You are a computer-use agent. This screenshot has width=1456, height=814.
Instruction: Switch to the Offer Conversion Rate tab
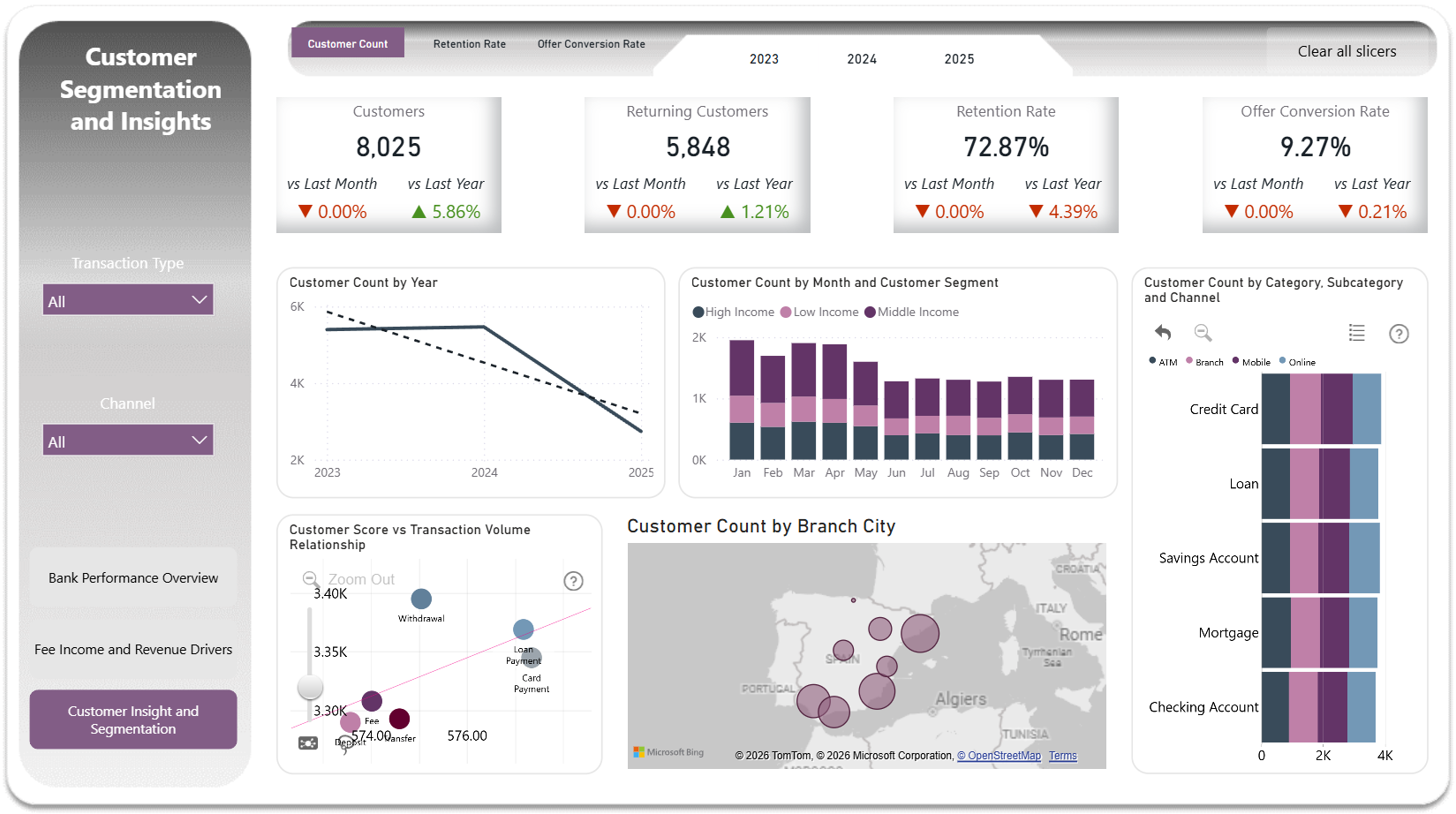coord(592,44)
